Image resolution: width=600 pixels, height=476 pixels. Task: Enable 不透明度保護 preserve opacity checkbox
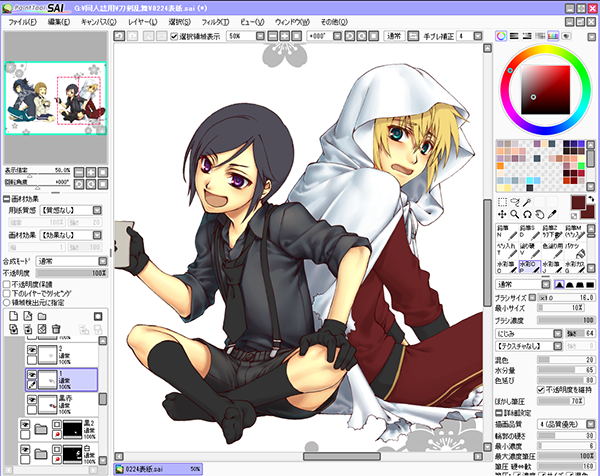7,284
